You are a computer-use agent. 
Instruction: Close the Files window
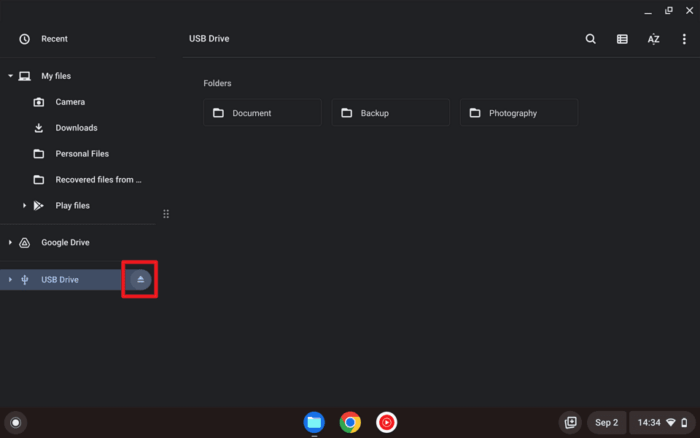(689, 10)
